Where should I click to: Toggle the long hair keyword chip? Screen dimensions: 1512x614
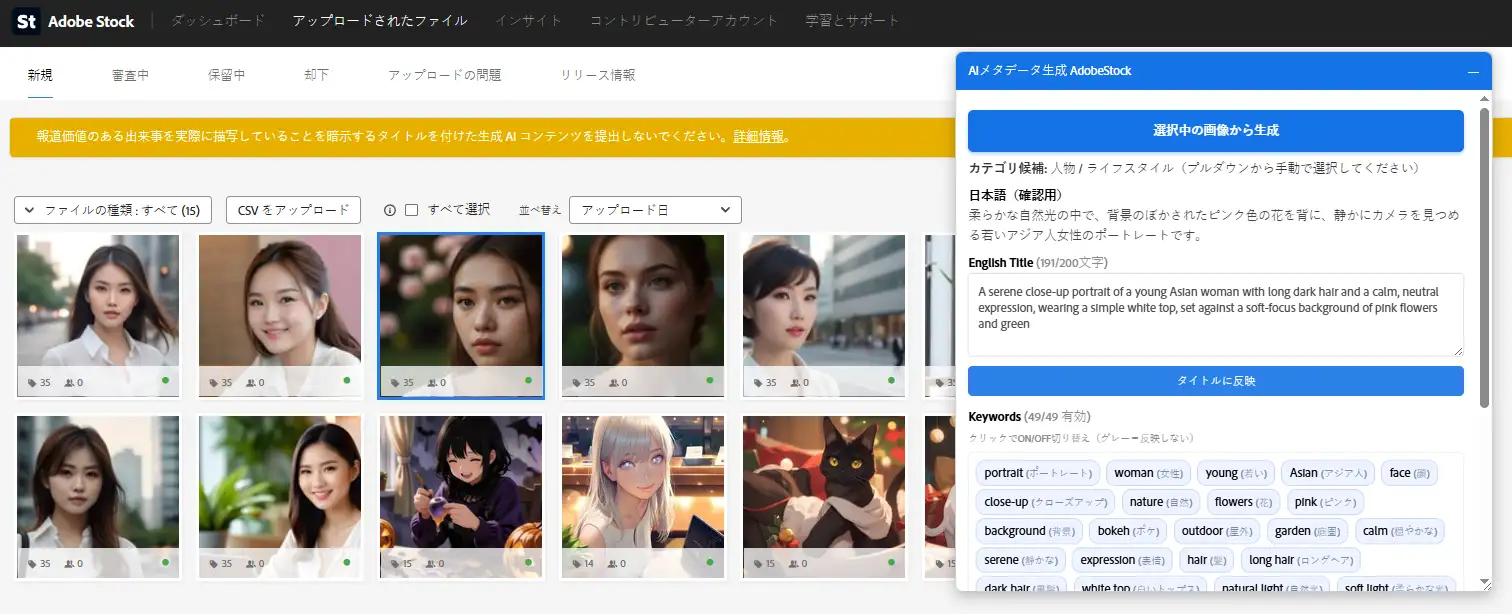(x=1300, y=560)
